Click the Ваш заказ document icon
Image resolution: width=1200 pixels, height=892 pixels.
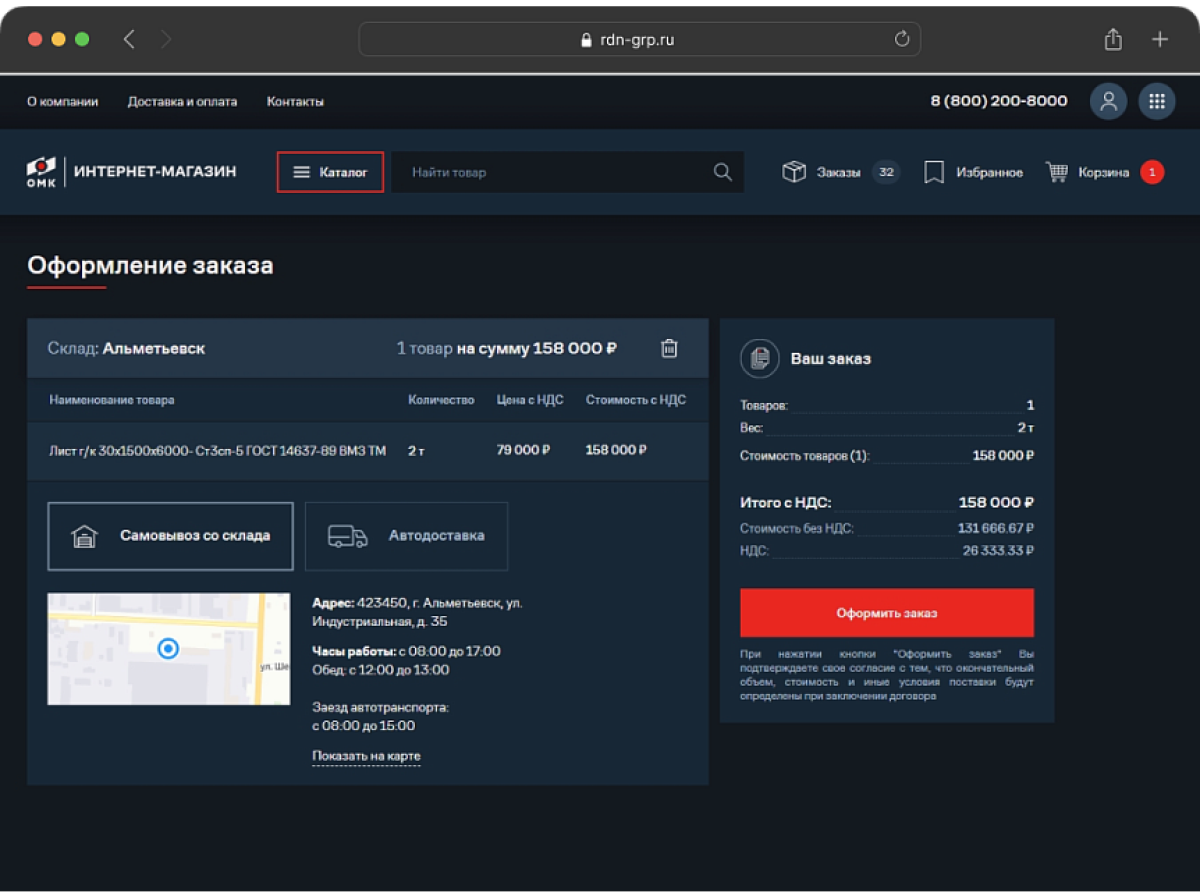coord(760,358)
